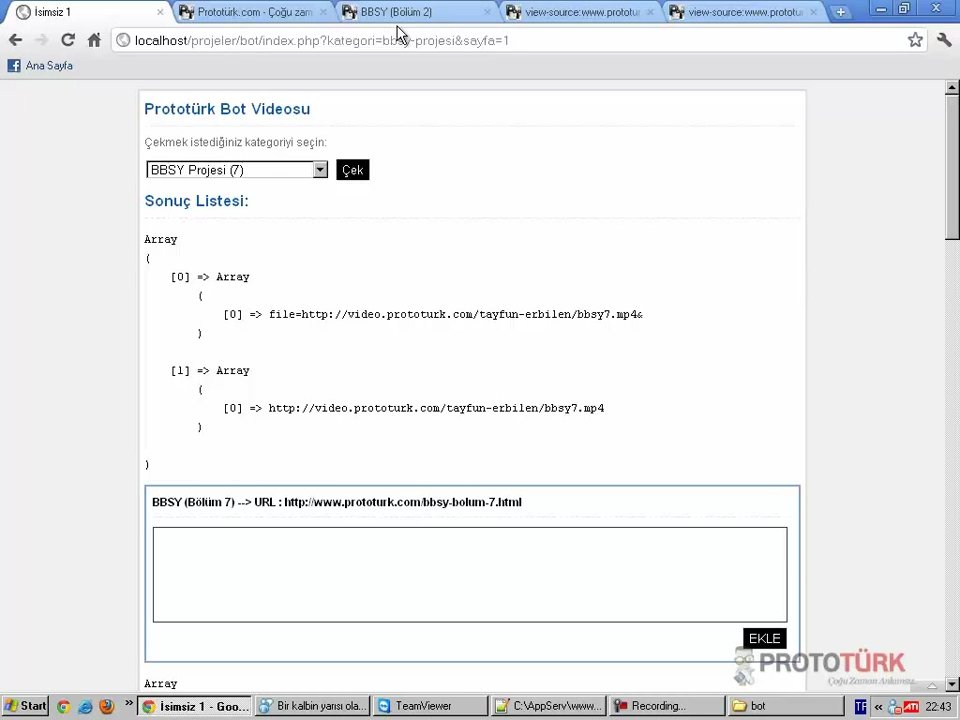This screenshot has height=720, width=960.
Task: Click the Prototürk Bot Videosu heading
Action: (x=227, y=109)
